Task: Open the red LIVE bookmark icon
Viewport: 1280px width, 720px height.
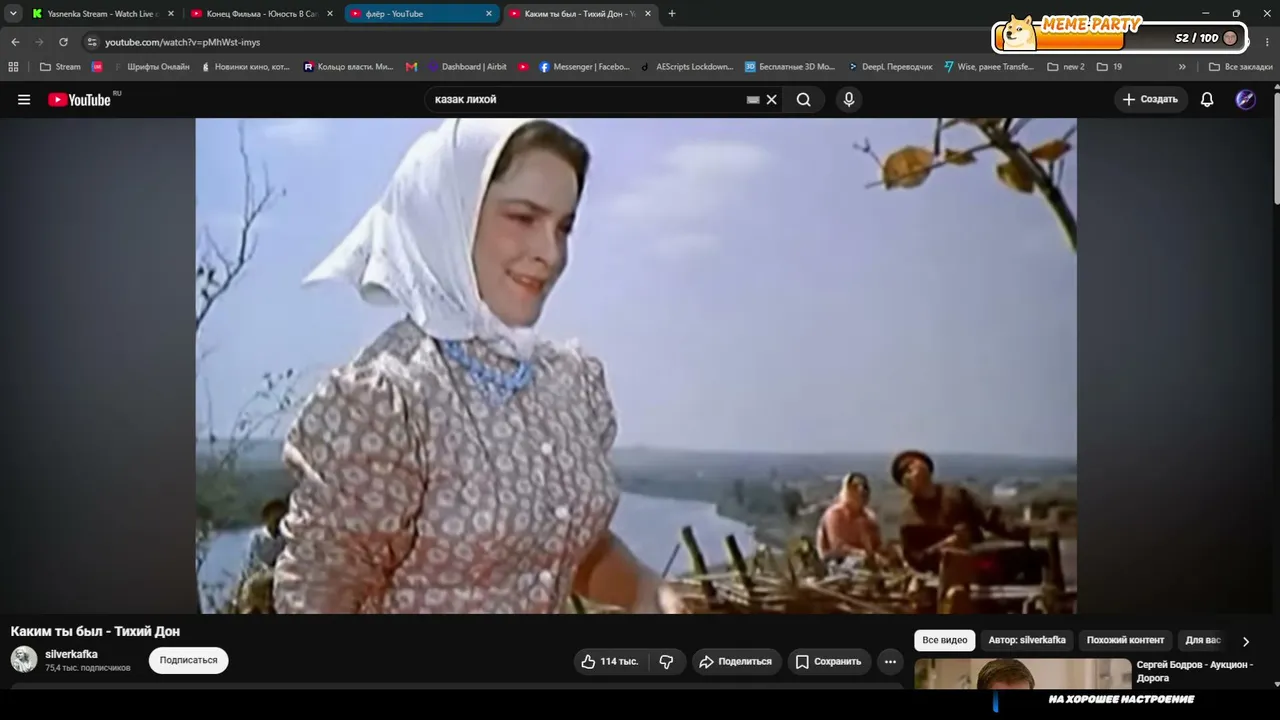Action: pyautogui.click(x=97, y=67)
